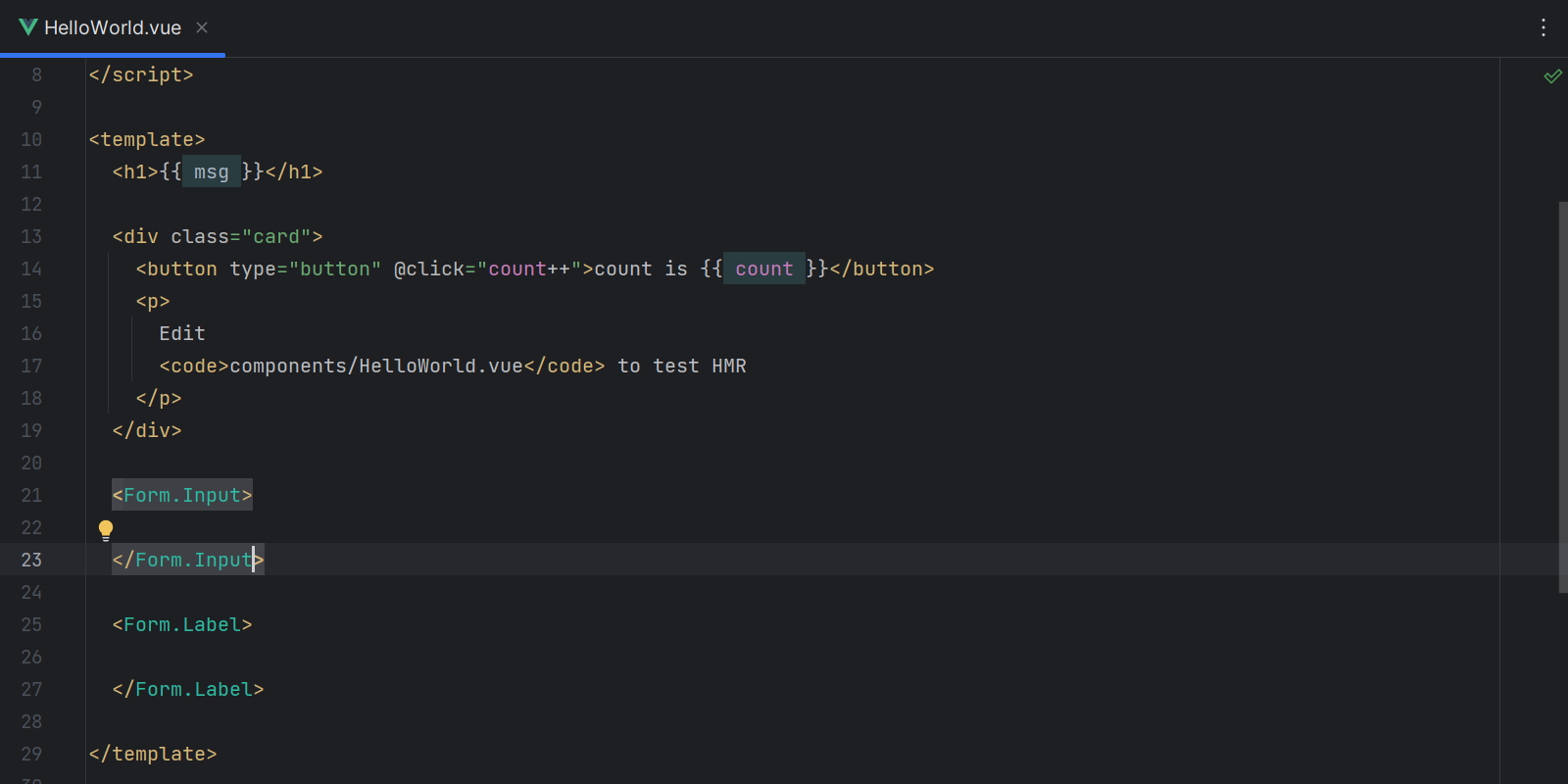Click the closing Form.Input tag

tap(187, 560)
